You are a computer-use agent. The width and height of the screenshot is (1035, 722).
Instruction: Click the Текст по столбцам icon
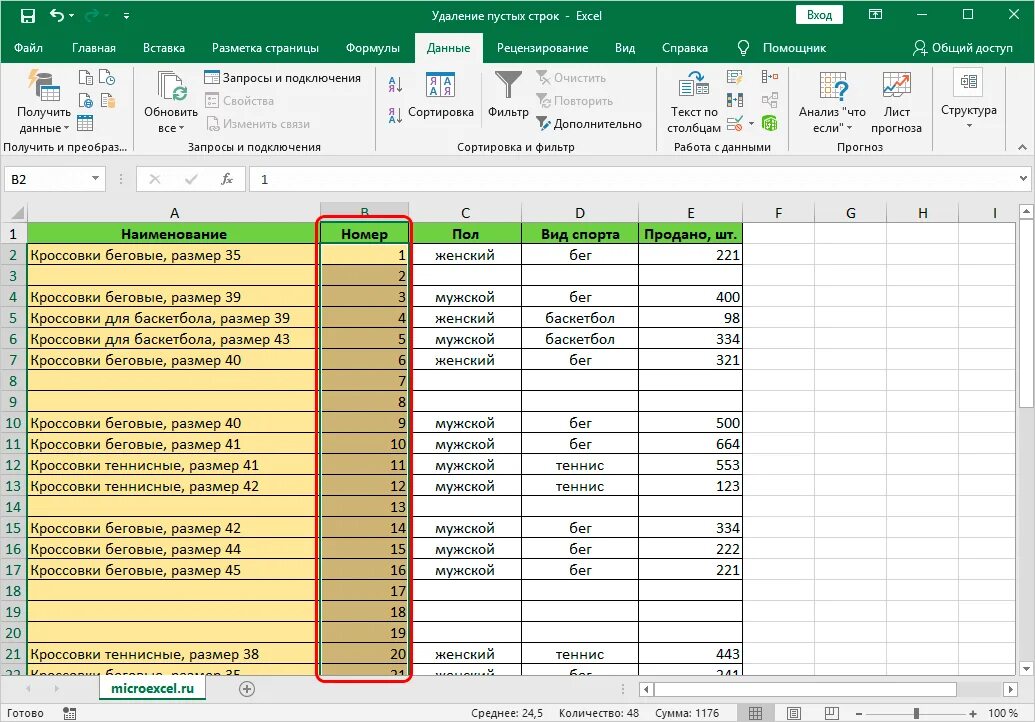click(693, 85)
